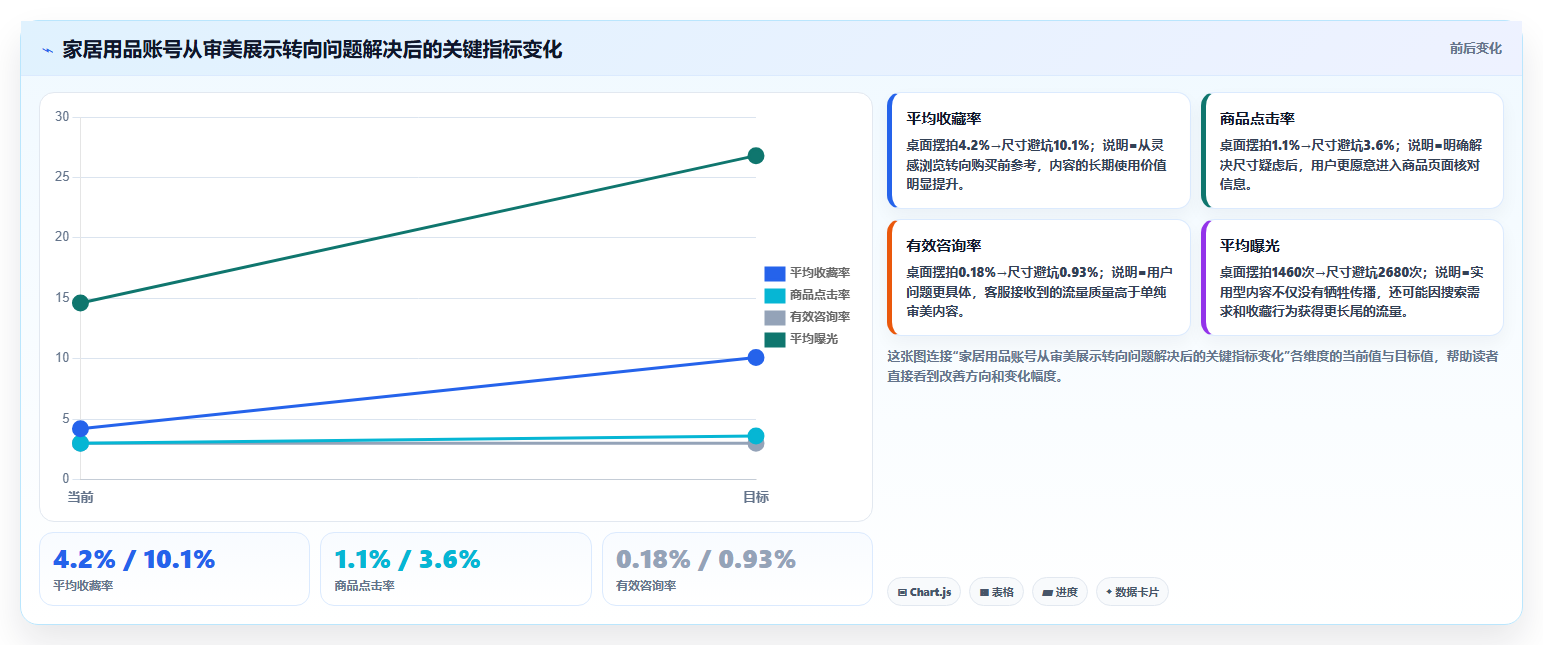Select the 平均曝光 data point at 当前
This screenshot has height=645, width=1543.
point(80,303)
